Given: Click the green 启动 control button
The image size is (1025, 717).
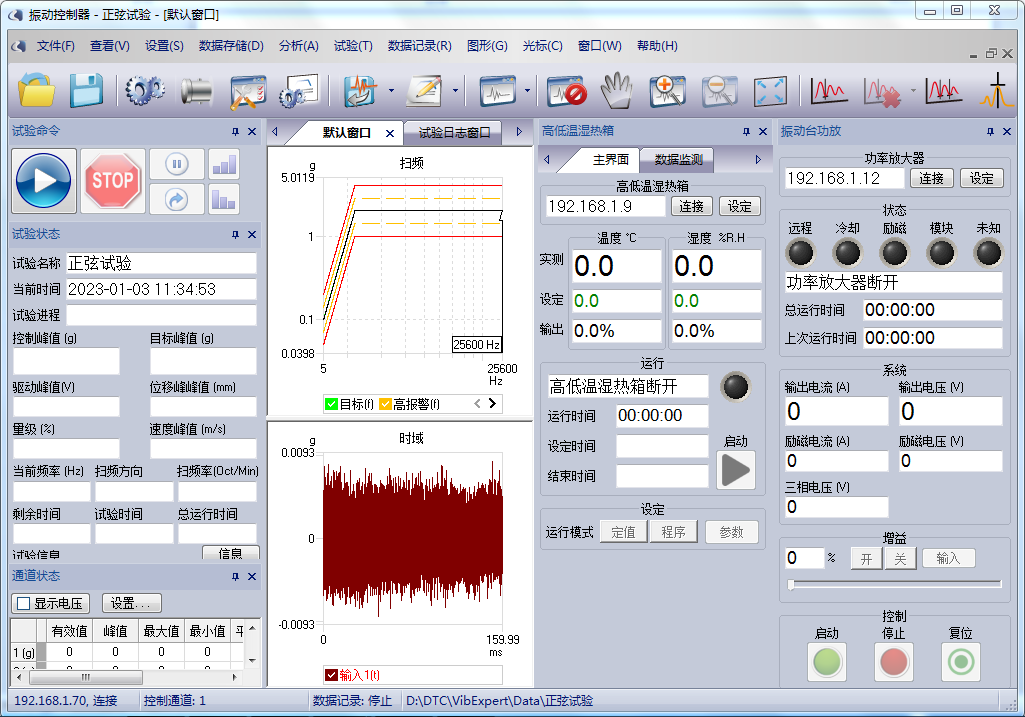Looking at the screenshot, I should [x=827, y=662].
